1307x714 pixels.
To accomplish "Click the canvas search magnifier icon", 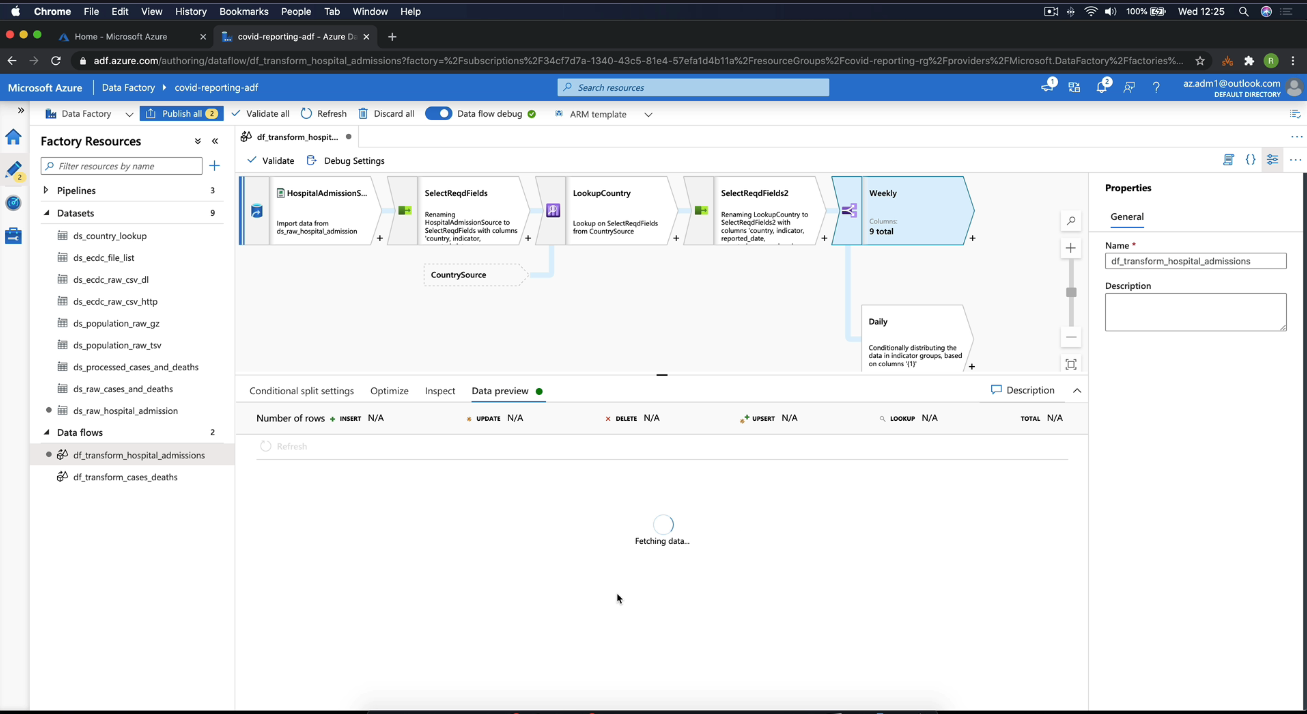I will click(x=1071, y=221).
